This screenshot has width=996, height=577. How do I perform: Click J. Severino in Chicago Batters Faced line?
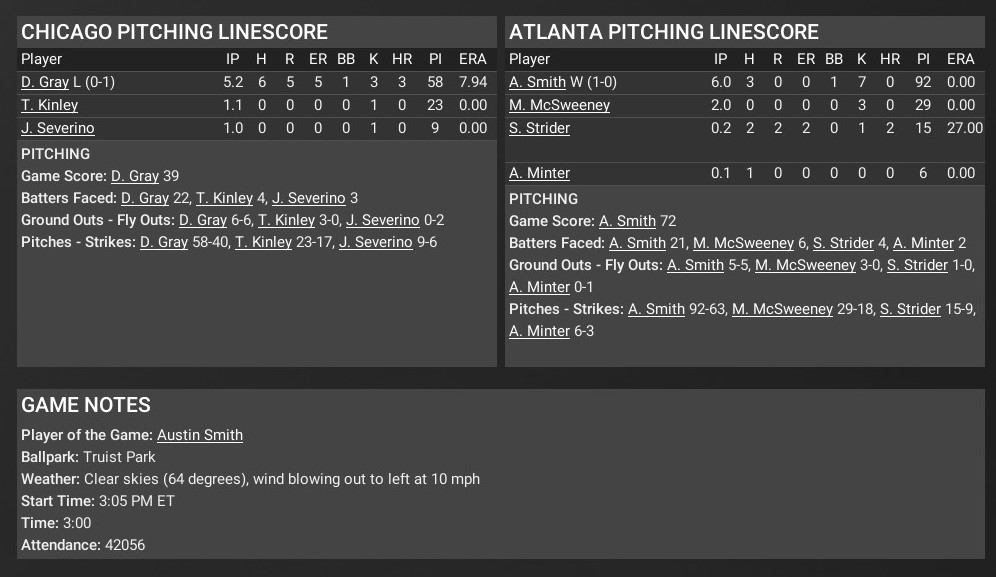pos(309,198)
